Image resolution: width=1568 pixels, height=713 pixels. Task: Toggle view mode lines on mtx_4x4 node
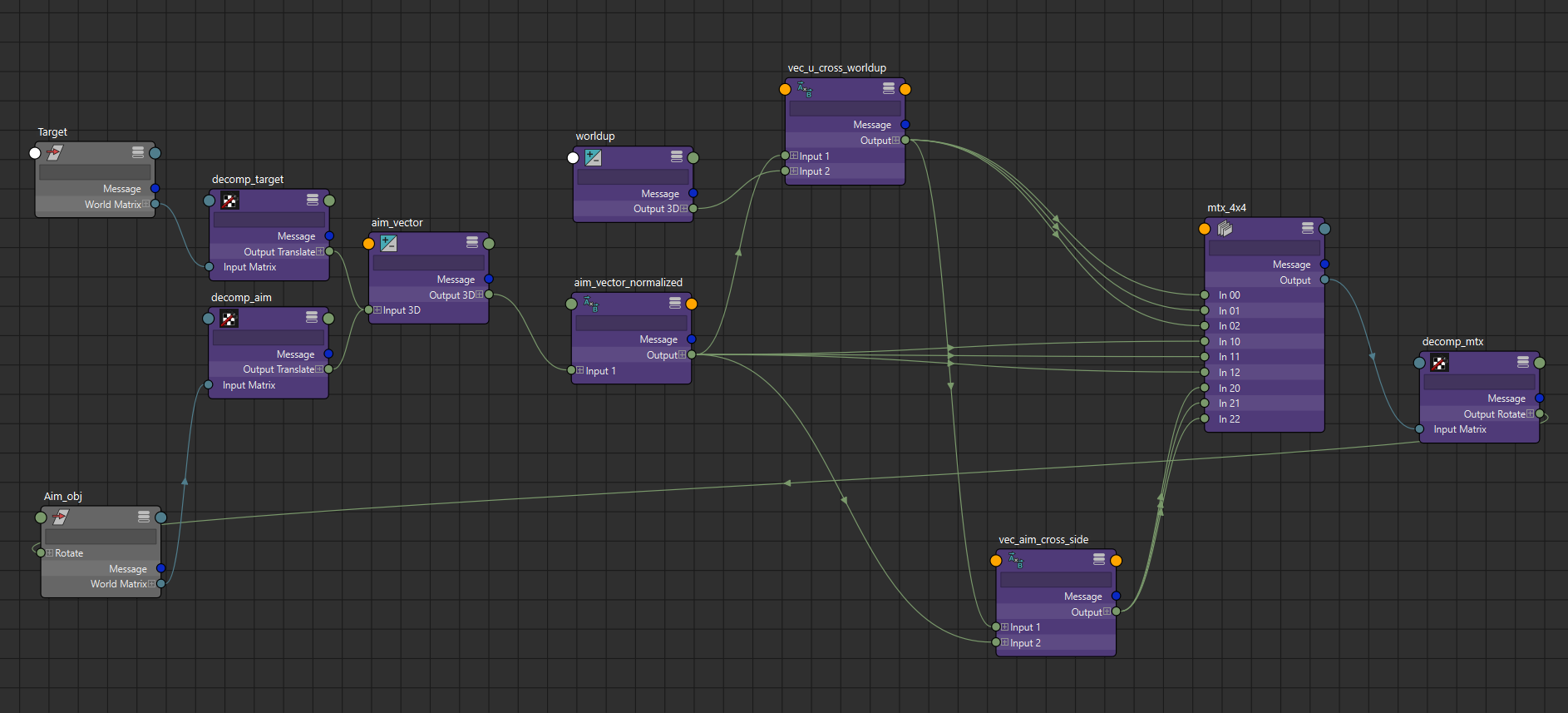point(1308,229)
